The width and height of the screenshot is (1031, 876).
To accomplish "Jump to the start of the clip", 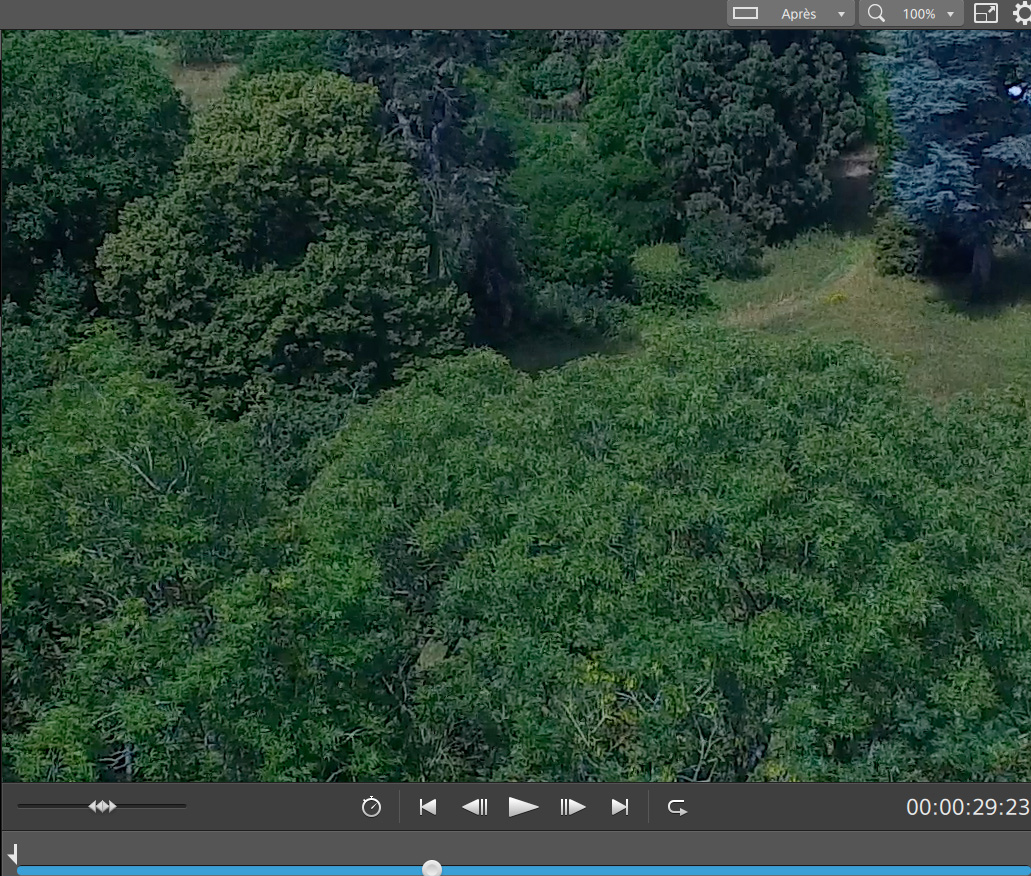I will point(428,807).
